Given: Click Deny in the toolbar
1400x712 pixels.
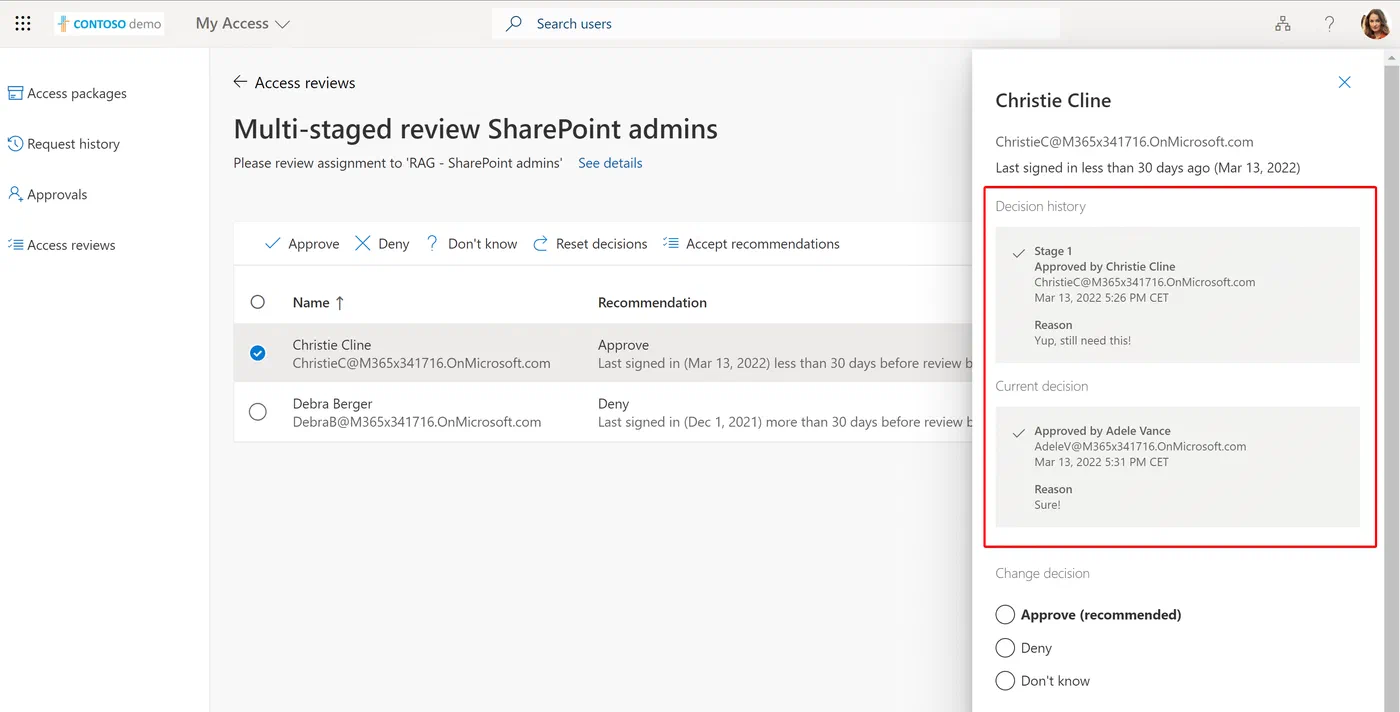Looking at the screenshot, I should 382,243.
